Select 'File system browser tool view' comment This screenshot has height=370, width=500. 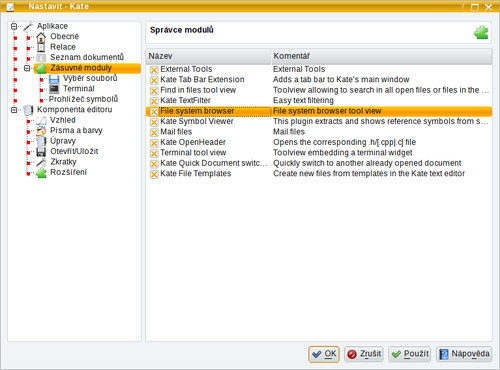point(327,111)
